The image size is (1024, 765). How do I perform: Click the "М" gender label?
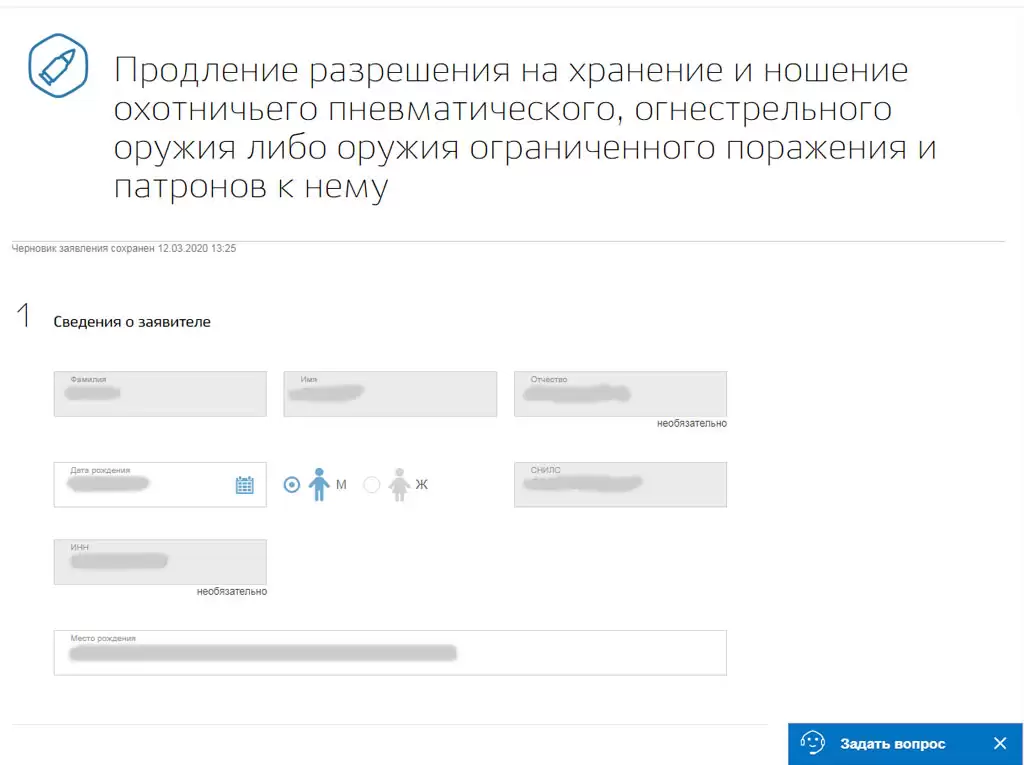pos(341,485)
